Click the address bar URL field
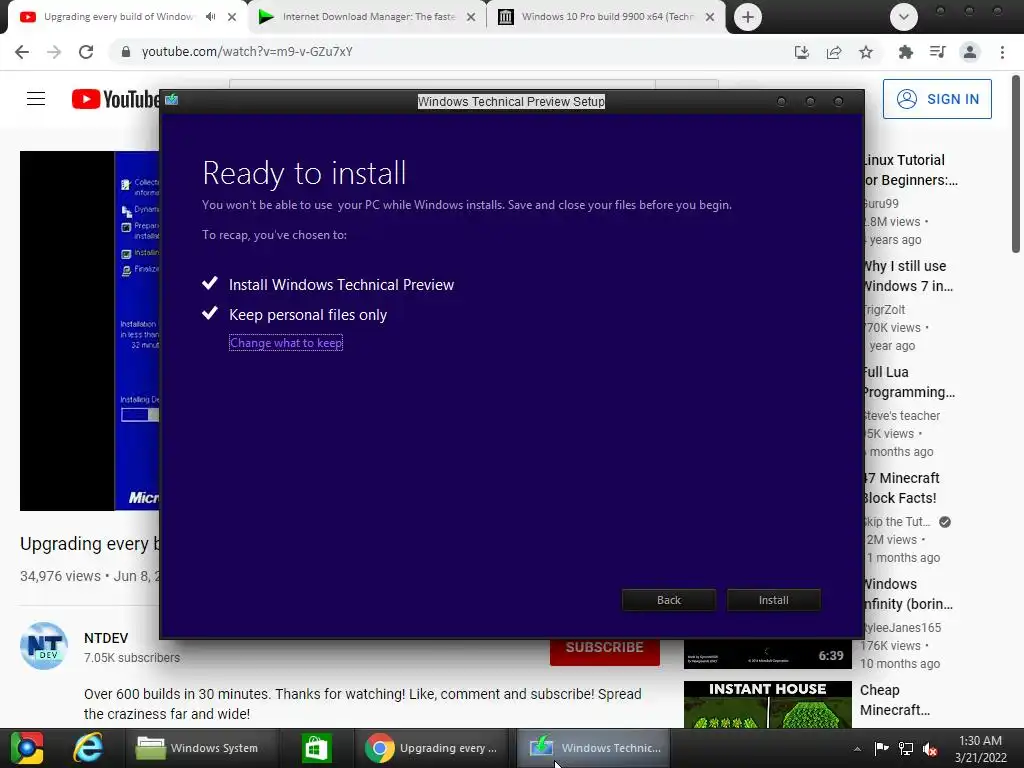Viewport: 1024px width, 768px height. point(451,52)
